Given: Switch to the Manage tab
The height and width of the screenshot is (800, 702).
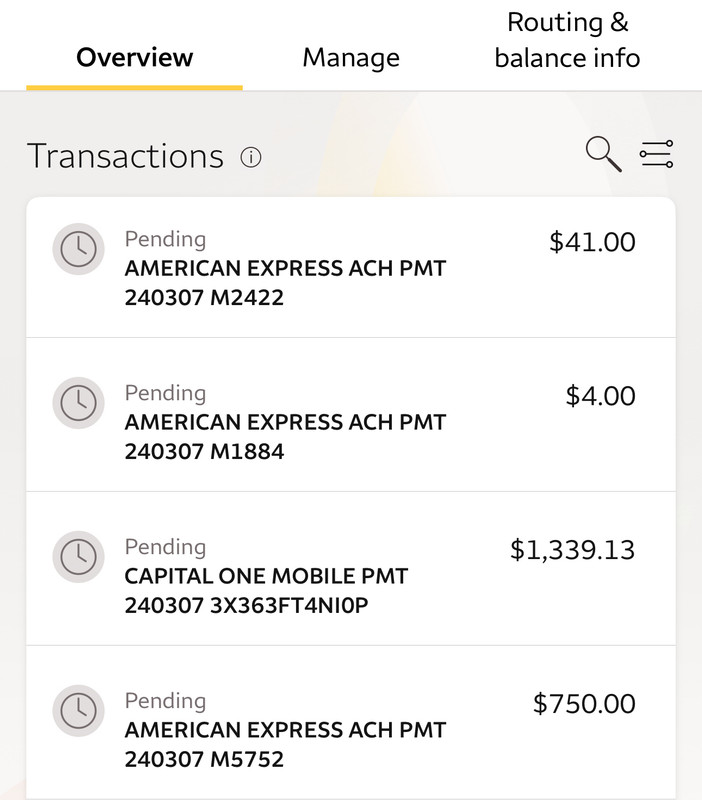Looking at the screenshot, I should [x=351, y=57].
